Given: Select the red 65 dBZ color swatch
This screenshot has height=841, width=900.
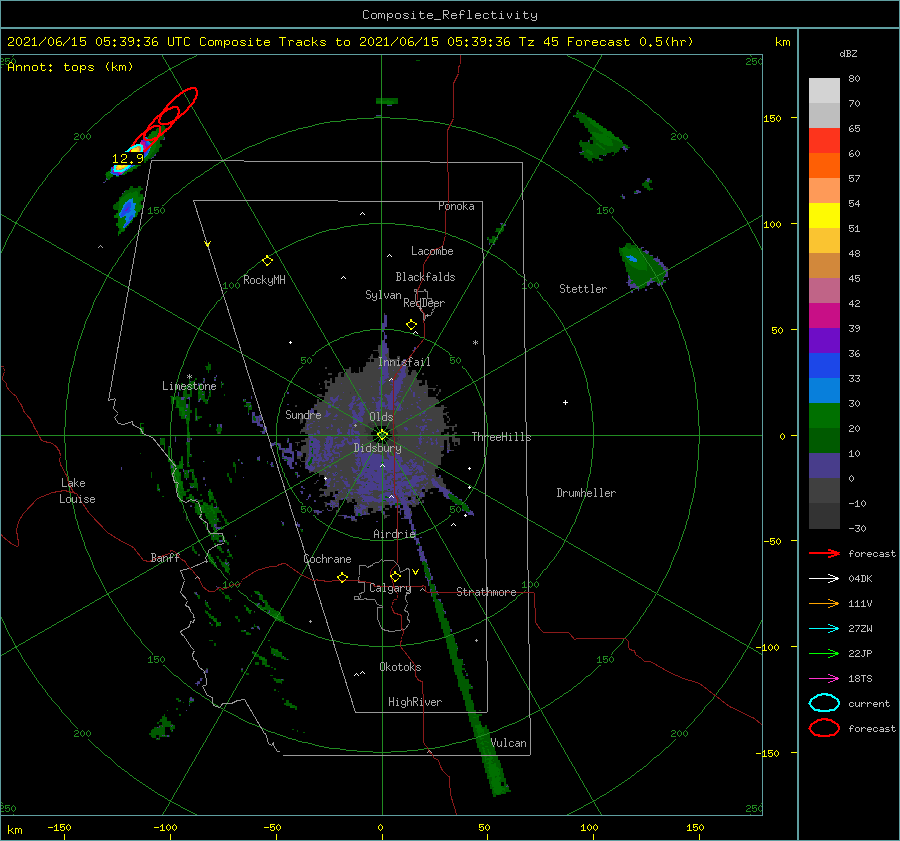Looking at the screenshot, I should [x=824, y=140].
